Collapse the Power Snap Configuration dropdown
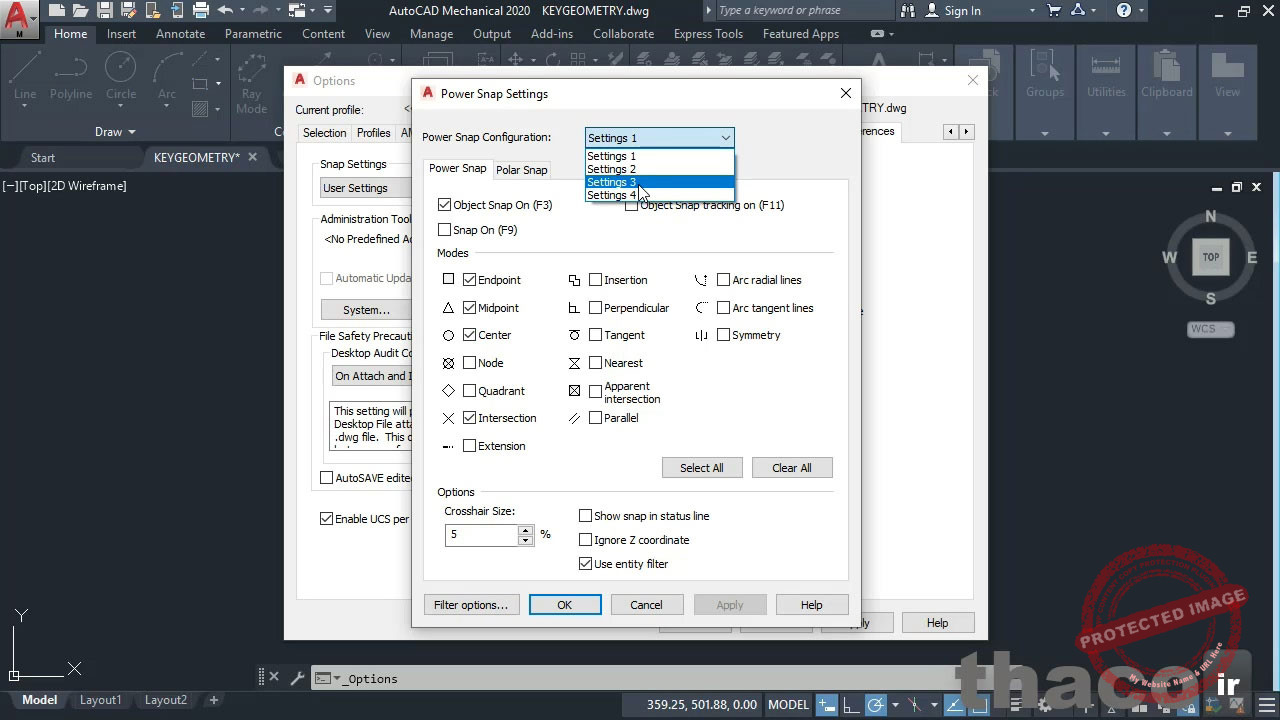 (726, 138)
